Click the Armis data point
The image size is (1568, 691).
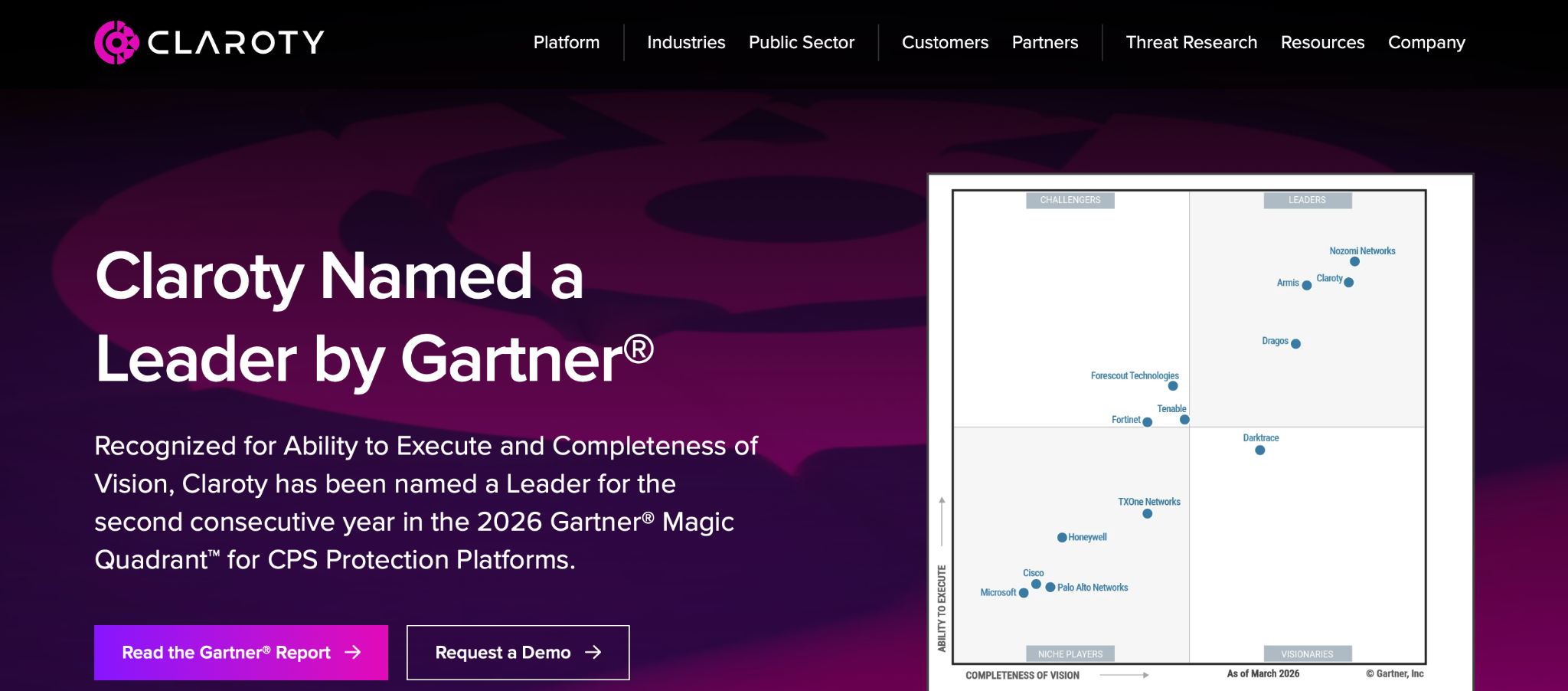pyautogui.click(x=1307, y=286)
